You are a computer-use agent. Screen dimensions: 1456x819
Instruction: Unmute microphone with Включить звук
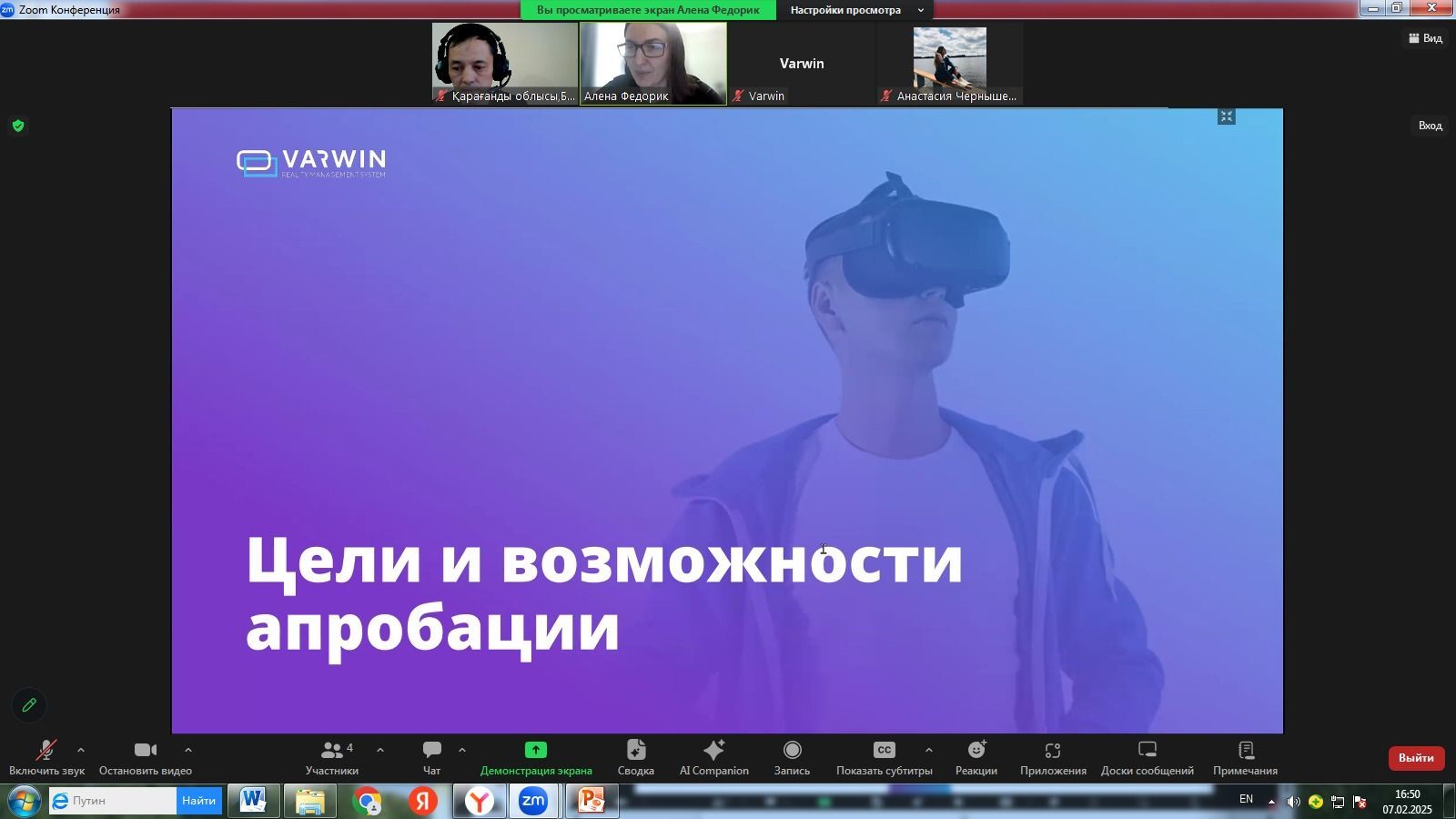pos(45,757)
